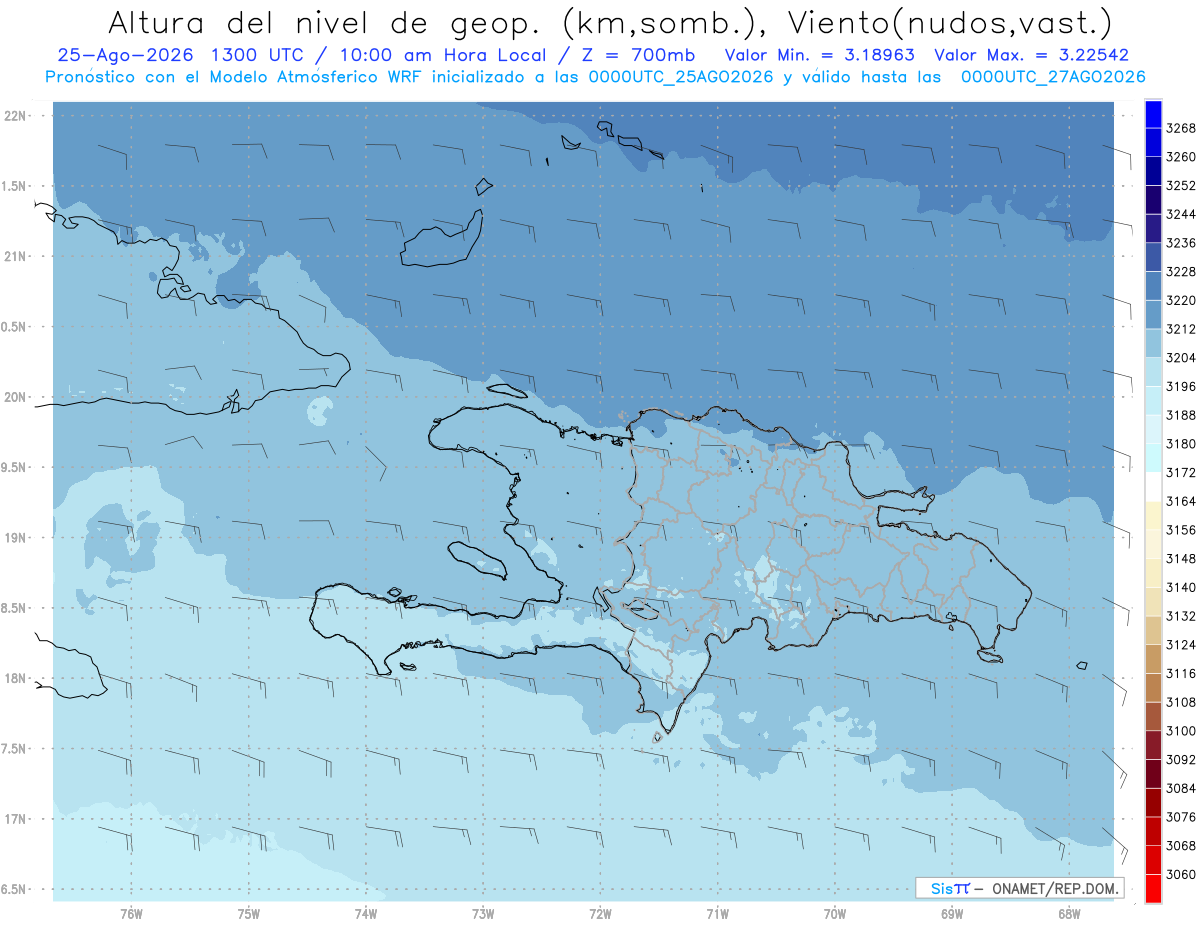The height and width of the screenshot is (927, 1200).
Task: Click the "3108" colorbar label
Action: coord(1180,702)
